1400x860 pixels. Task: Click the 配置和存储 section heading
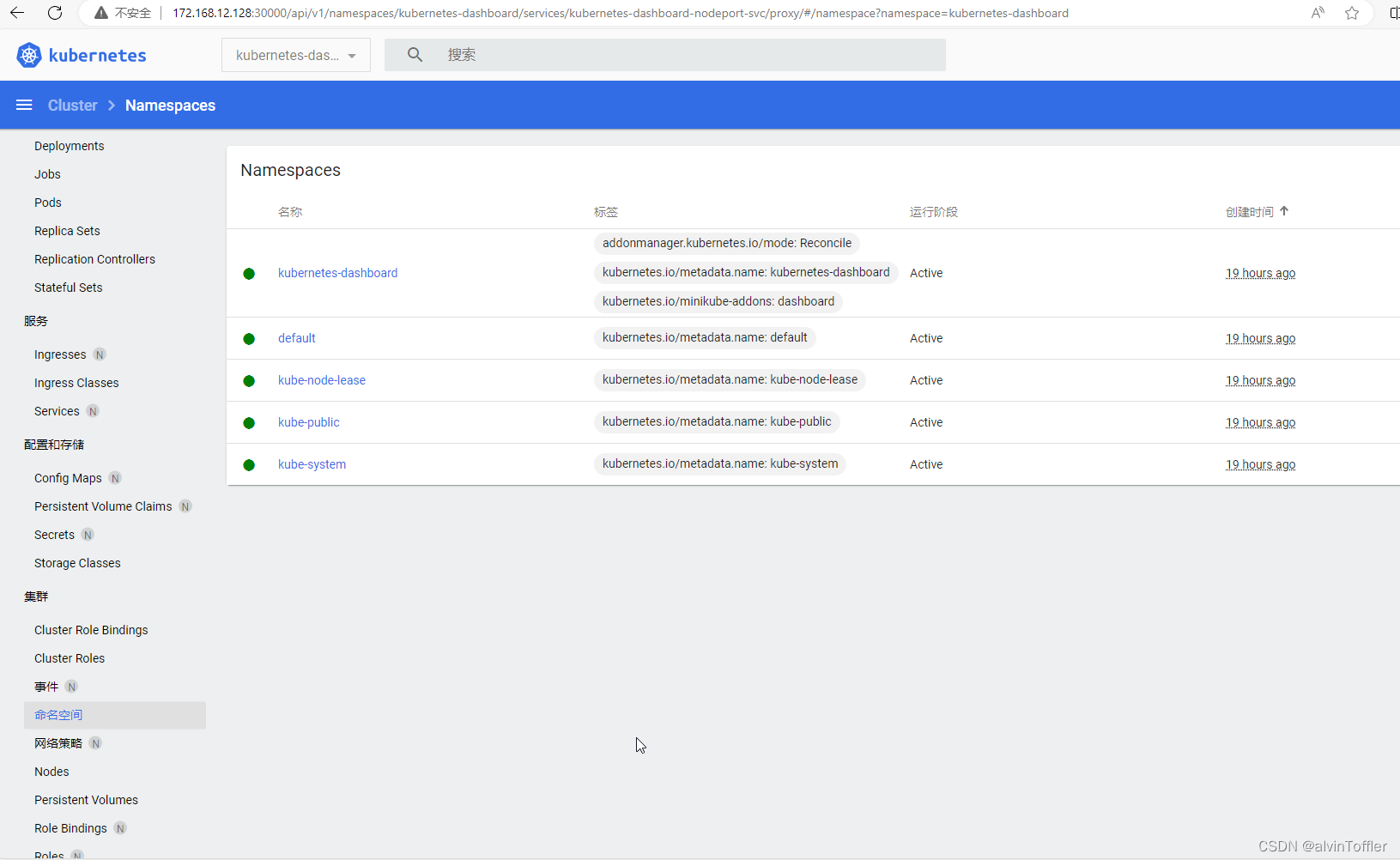point(54,445)
